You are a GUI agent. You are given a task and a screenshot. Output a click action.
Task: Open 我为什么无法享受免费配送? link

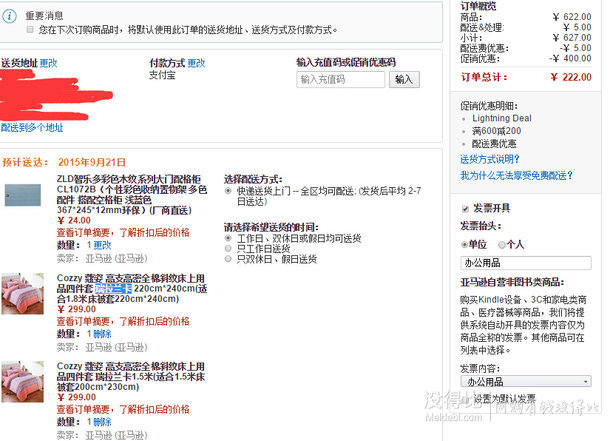pyautogui.click(x=517, y=175)
